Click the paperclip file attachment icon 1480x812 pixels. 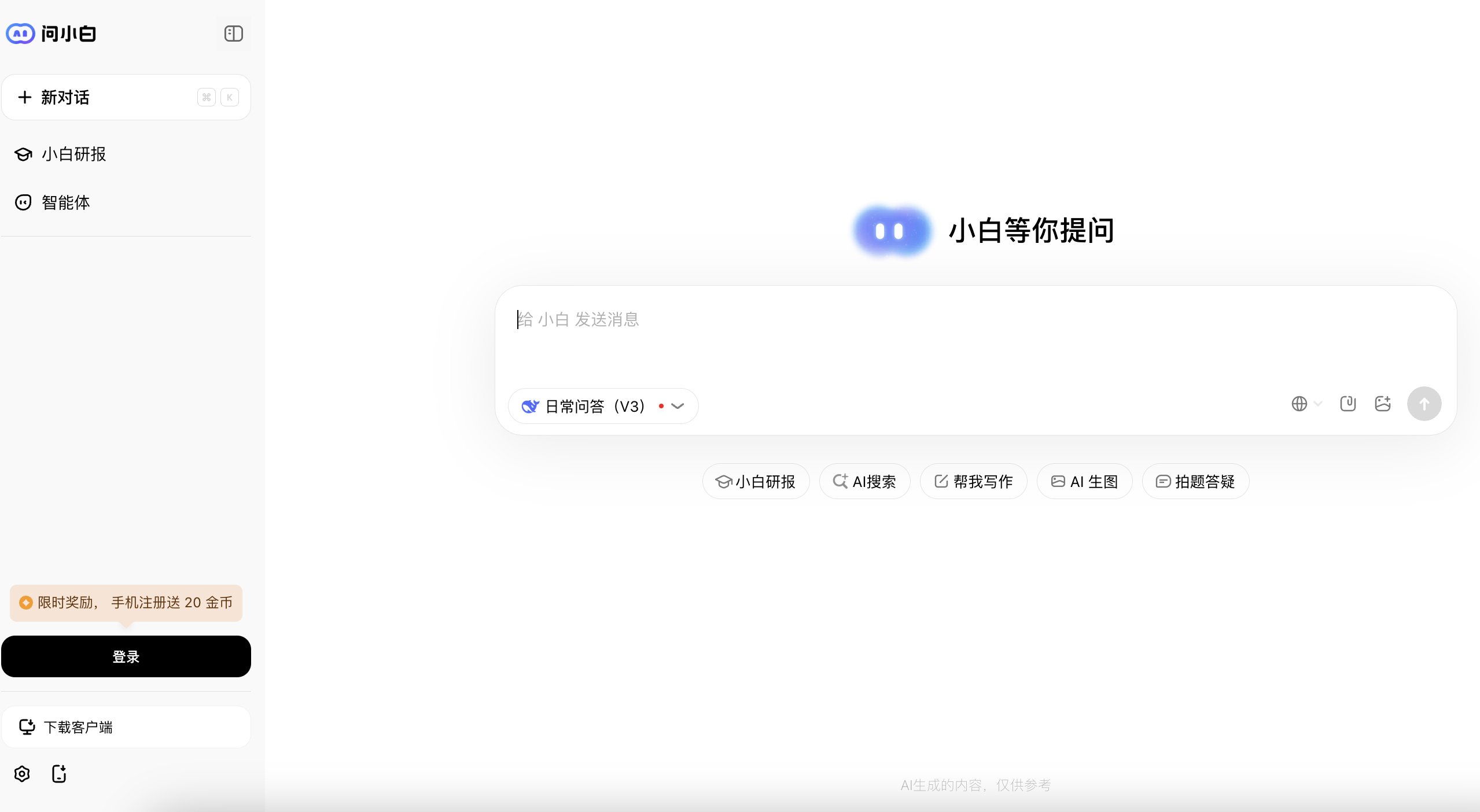tap(1348, 404)
